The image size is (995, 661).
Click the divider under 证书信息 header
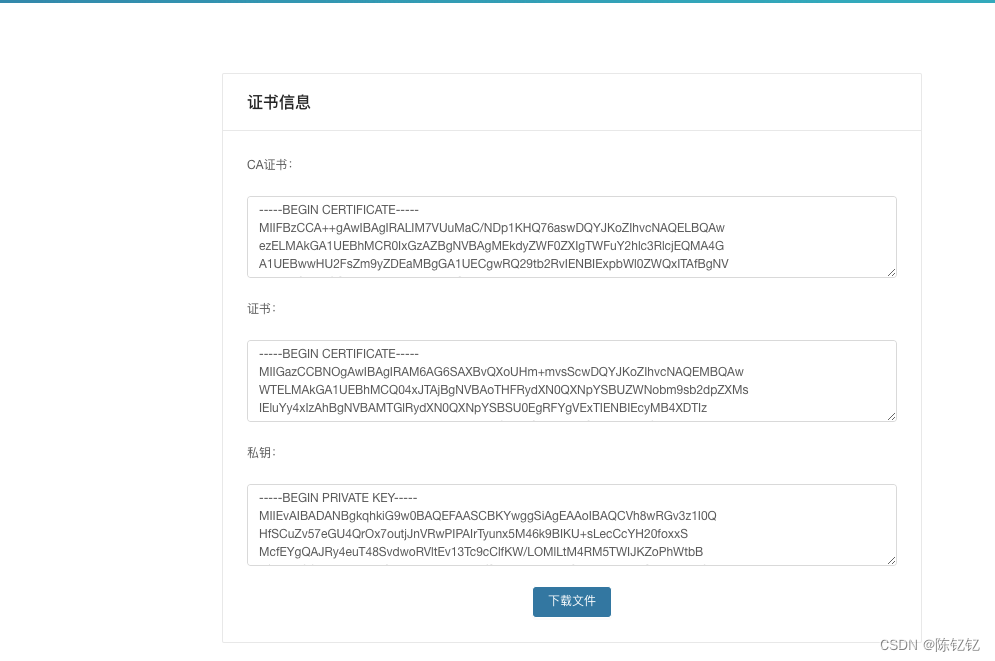pyautogui.click(x=571, y=128)
